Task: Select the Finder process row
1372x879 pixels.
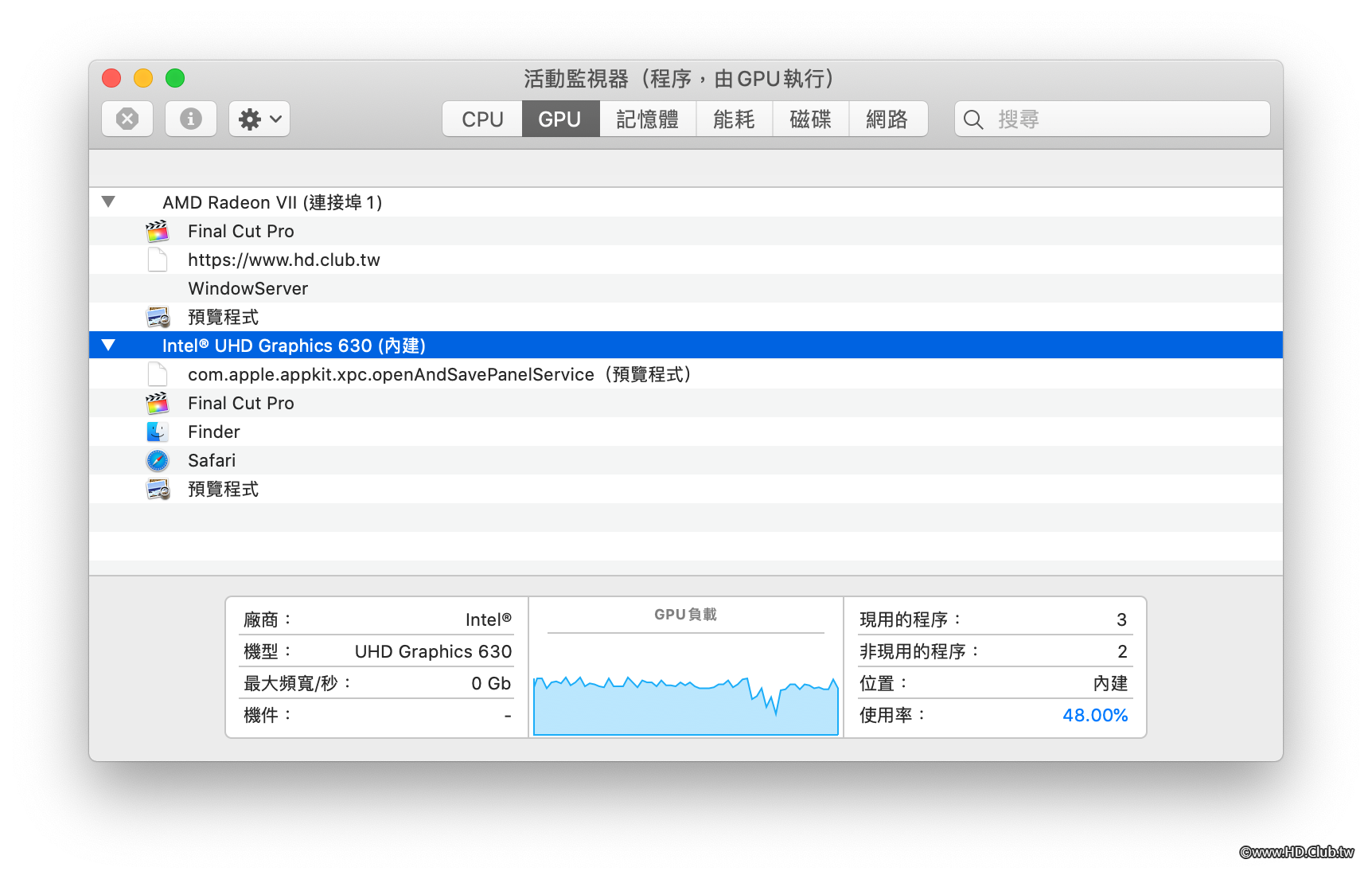Action: click(x=686, y=432)
